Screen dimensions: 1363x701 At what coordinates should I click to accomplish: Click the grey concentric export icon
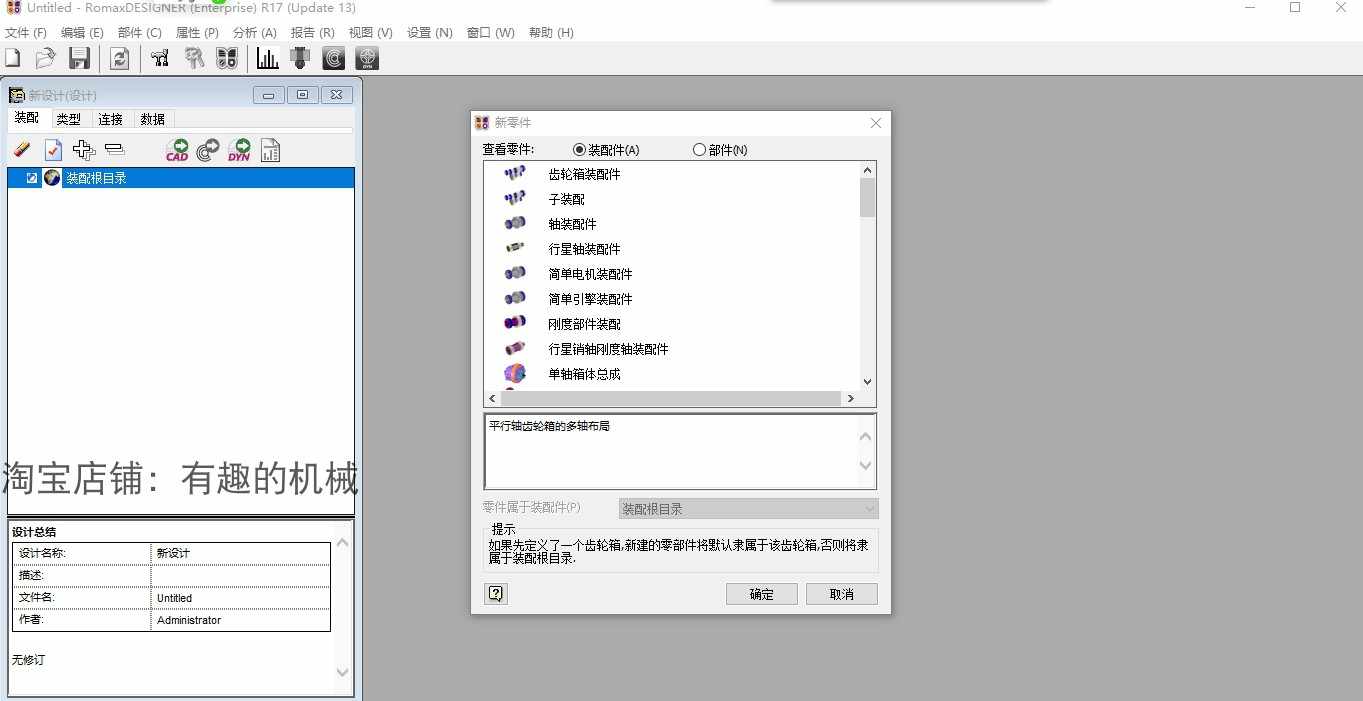pos(208,150)
